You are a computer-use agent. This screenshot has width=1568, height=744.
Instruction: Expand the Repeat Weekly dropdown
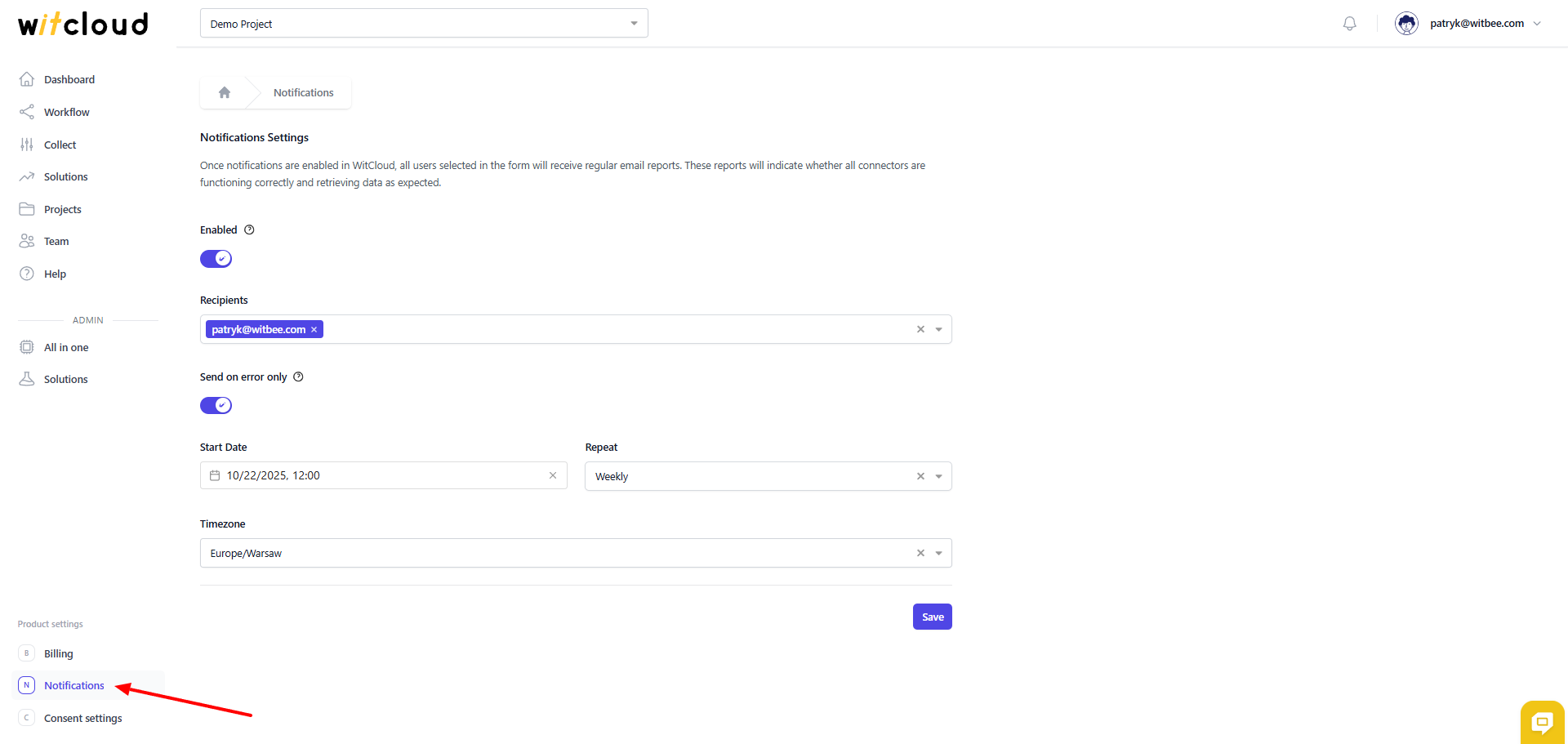939,476
